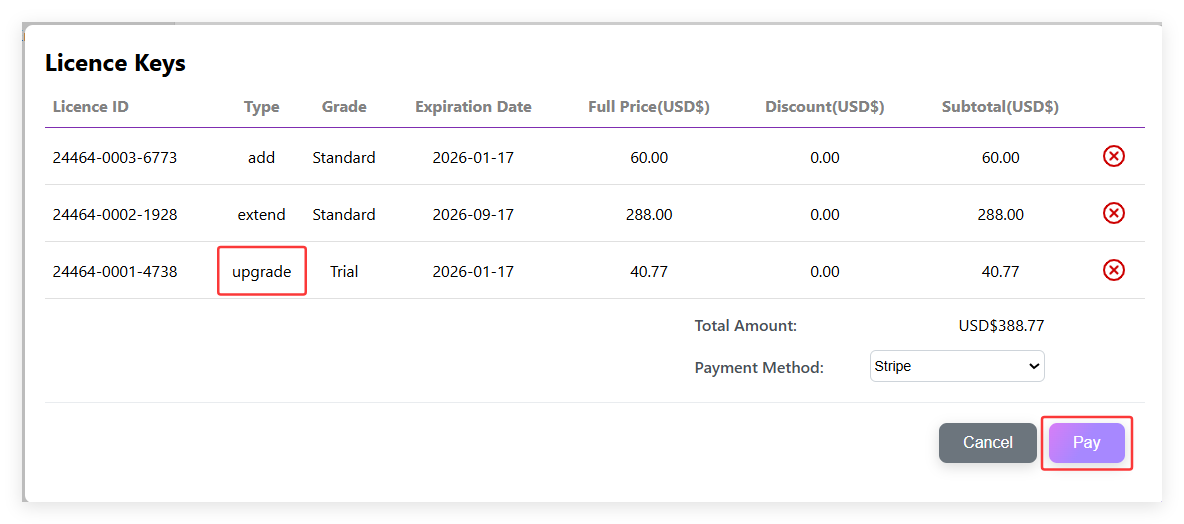This screenshot has width=1184, height=524.
Task: Click the Payment Method label
Action: tap(758, 368)
